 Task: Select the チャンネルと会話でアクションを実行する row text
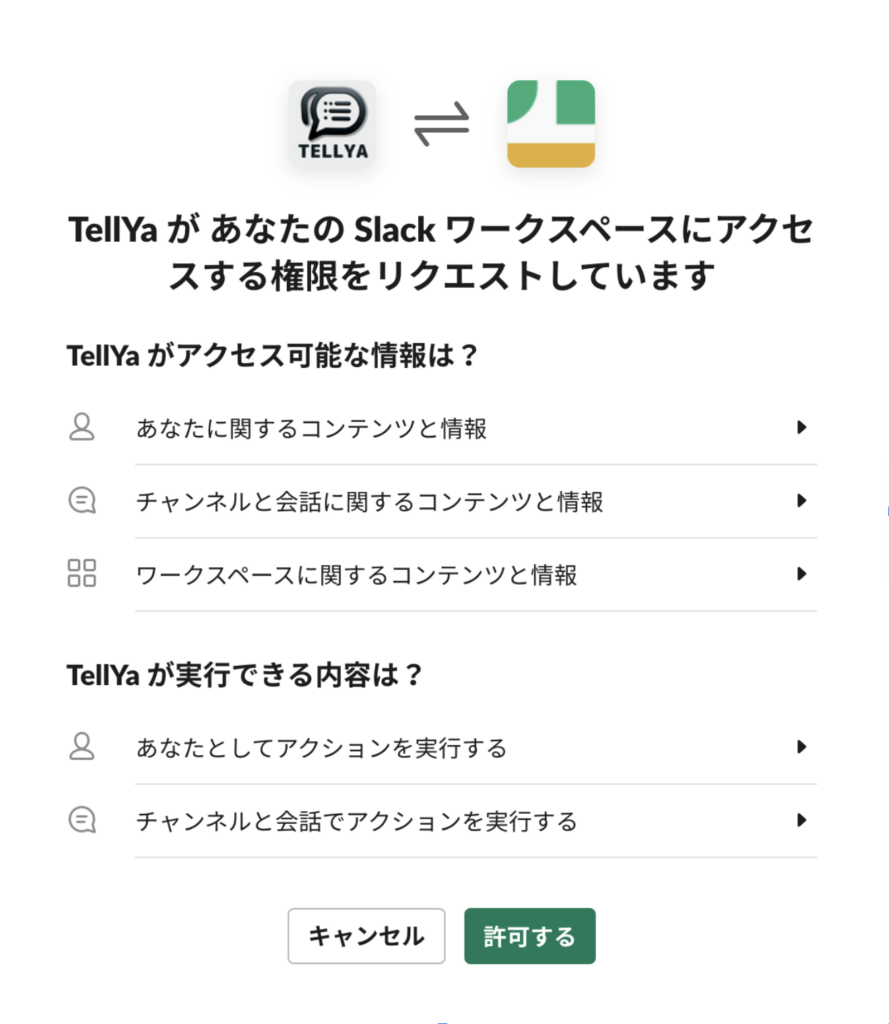click(357, 821)
